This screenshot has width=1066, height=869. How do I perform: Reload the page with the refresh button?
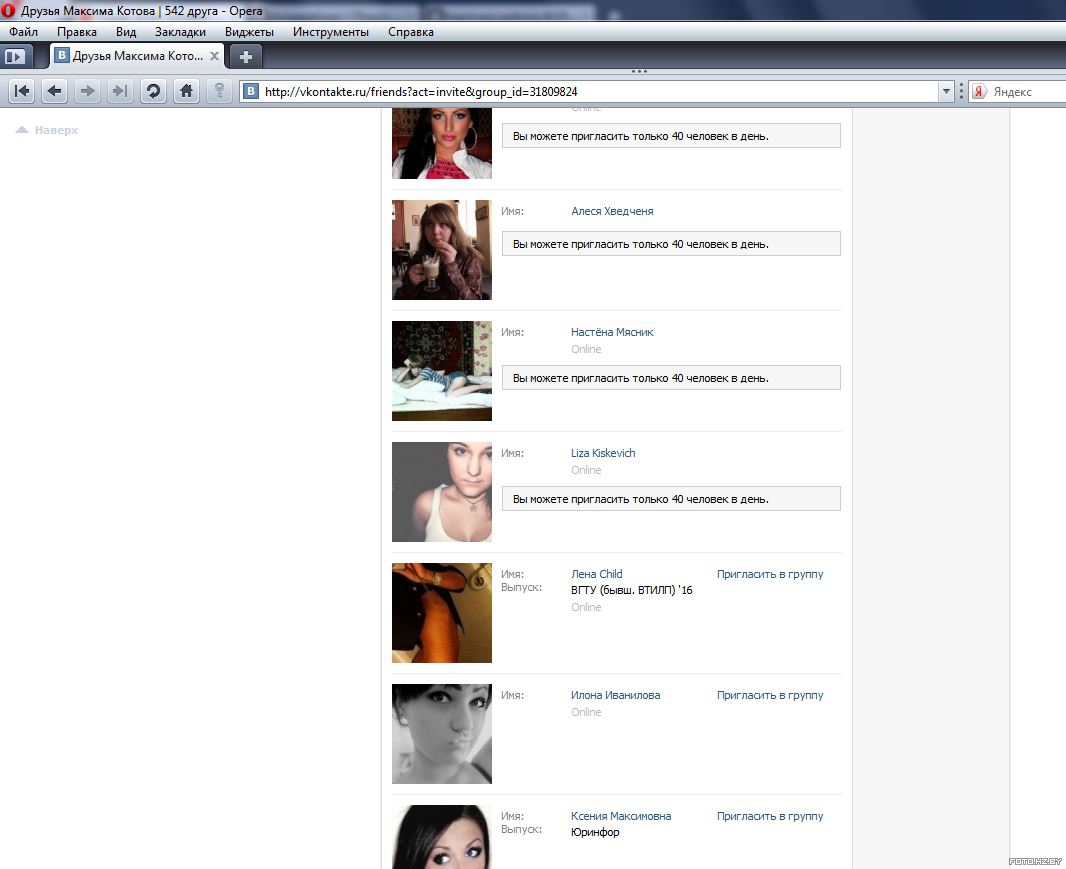153,91
